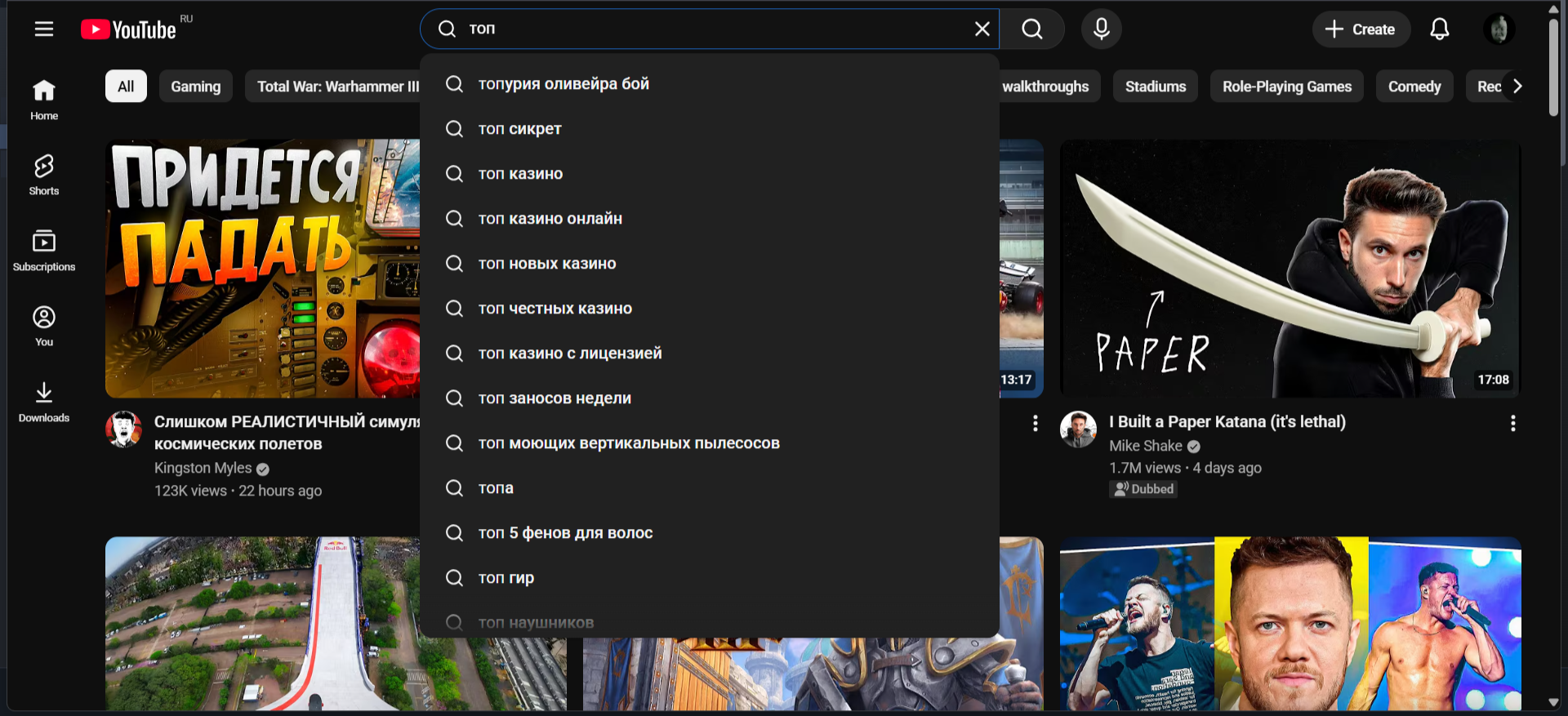Open the Mike Shake channel name
This screenshot has width=1568, height=716.
[1146, 446]
